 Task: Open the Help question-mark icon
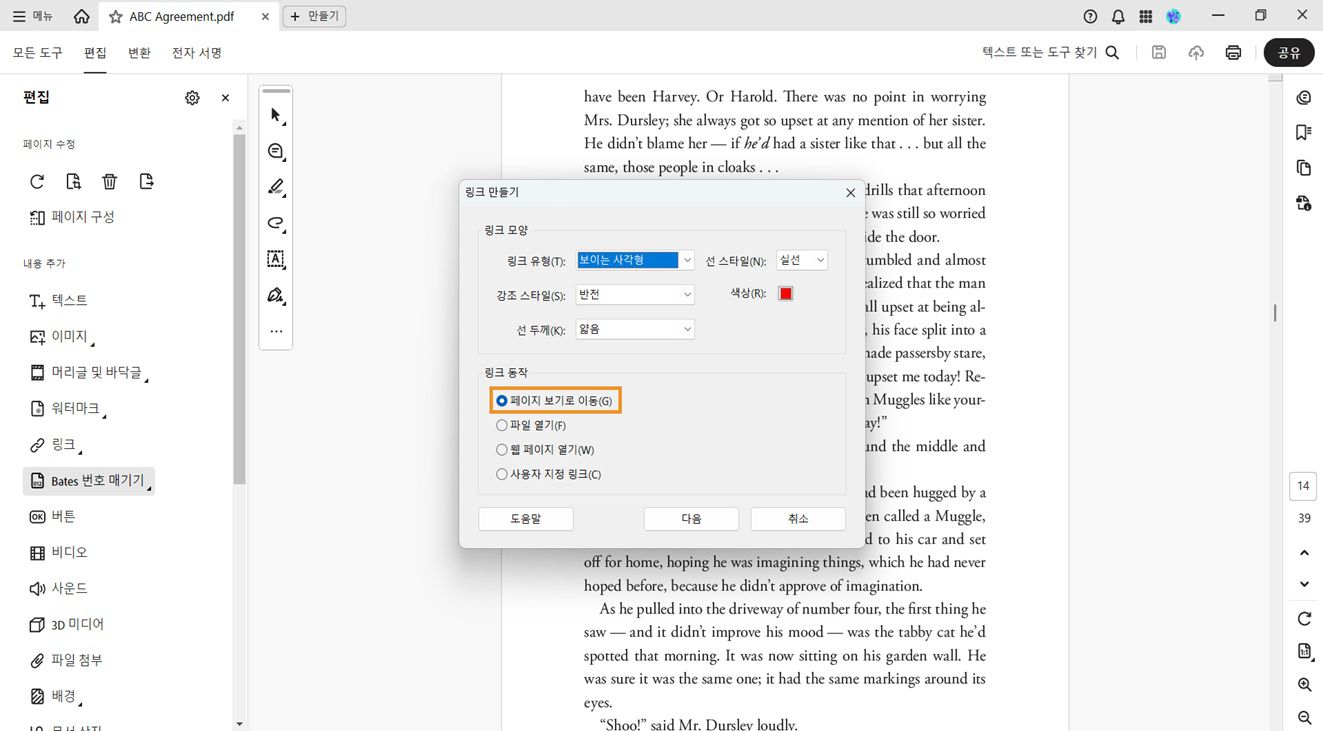pos(1090,17)
